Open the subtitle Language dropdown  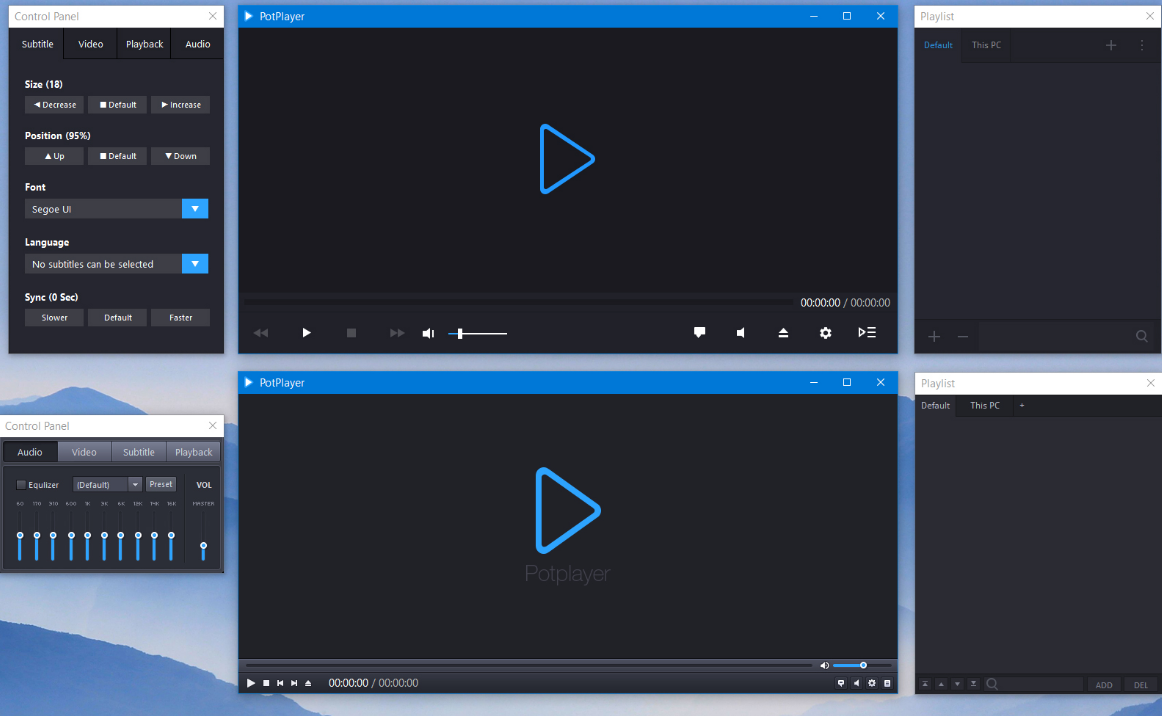click(x=195, y=264)
